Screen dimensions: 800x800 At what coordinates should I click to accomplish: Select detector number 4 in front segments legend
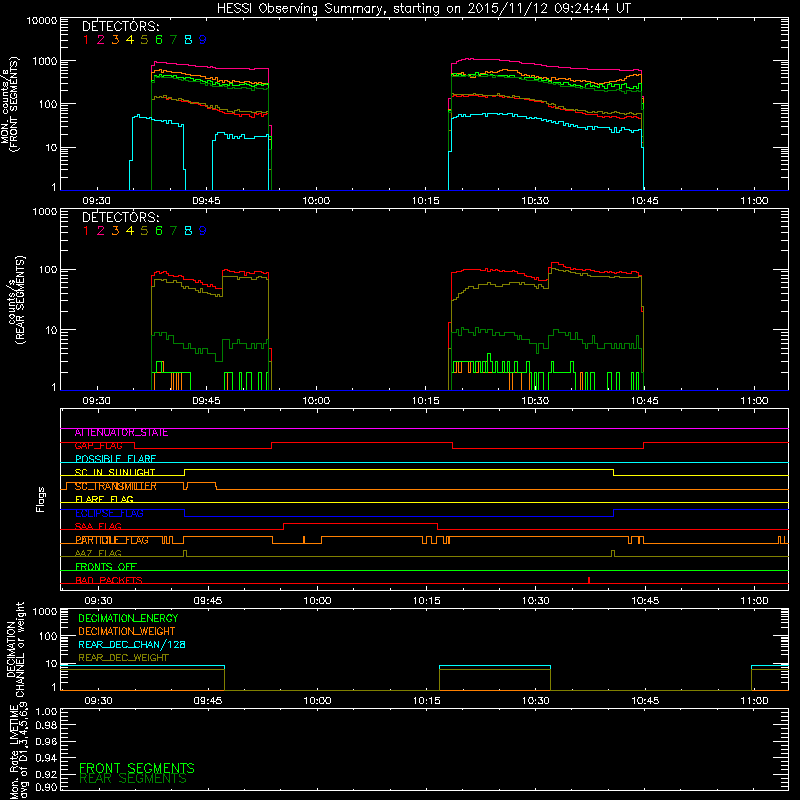(x=130, y=40)
